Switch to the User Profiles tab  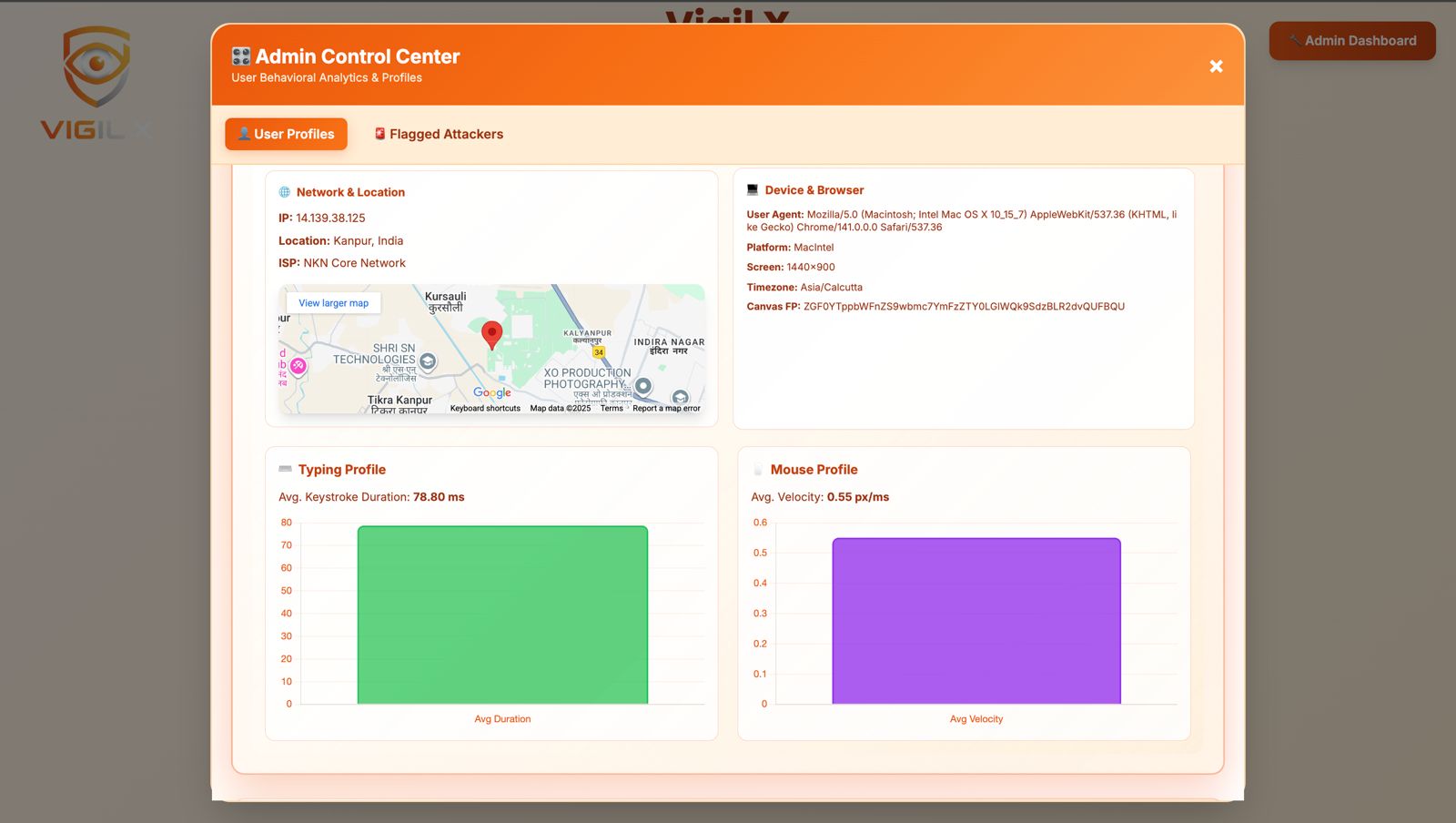point(287,134)
